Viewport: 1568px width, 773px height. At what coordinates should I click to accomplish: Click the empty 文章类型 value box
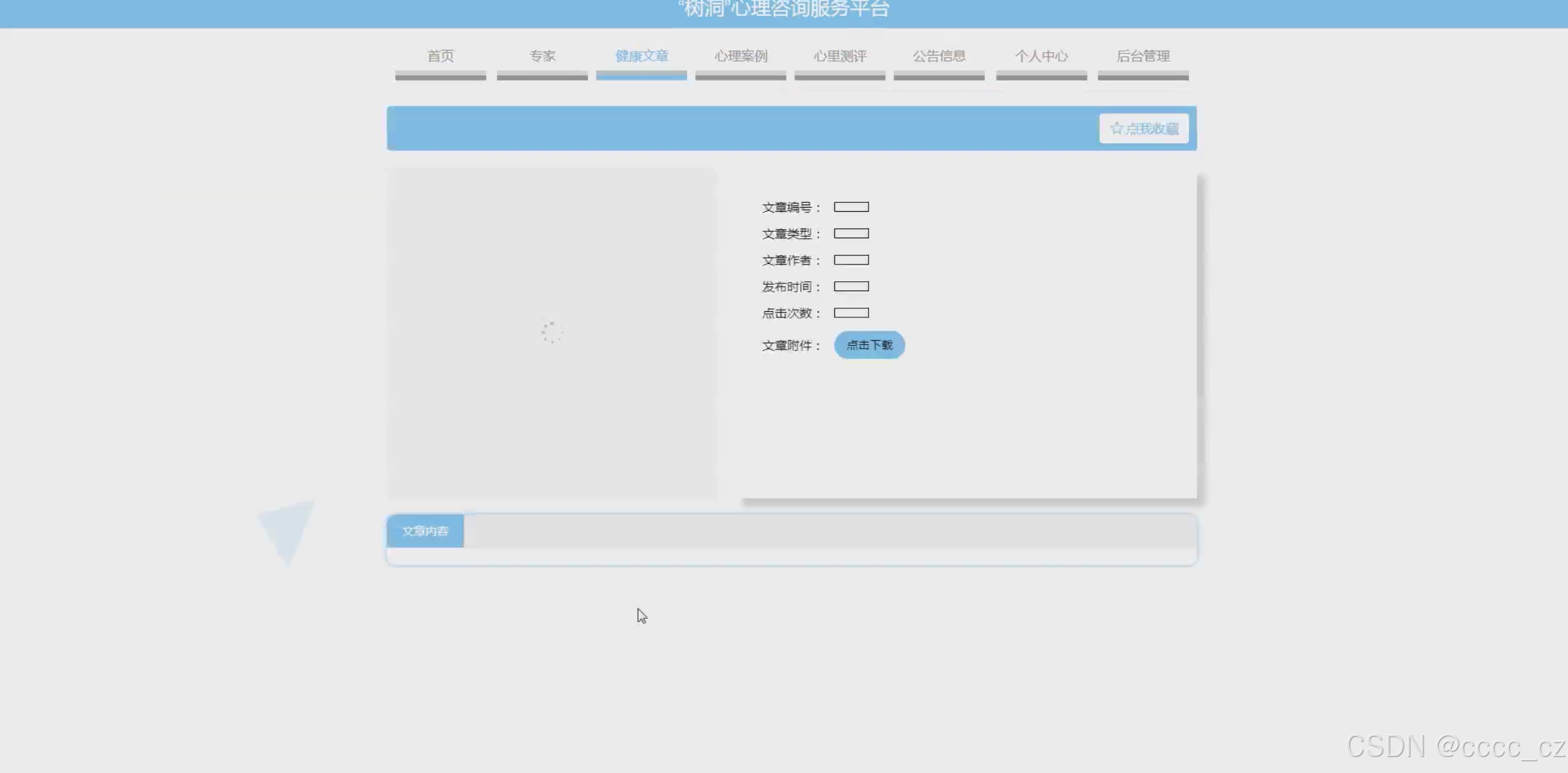(x=851, y=233)
